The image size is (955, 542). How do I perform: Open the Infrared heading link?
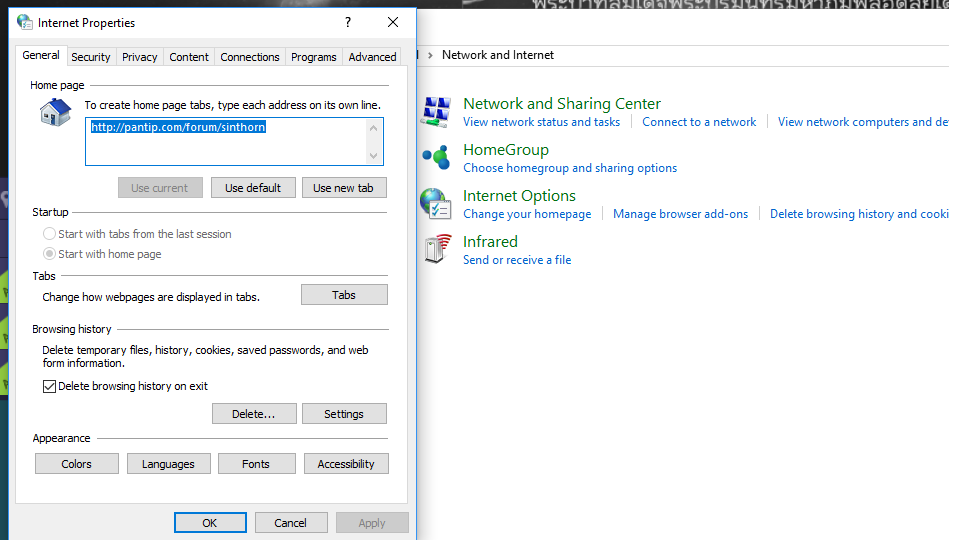490,242
